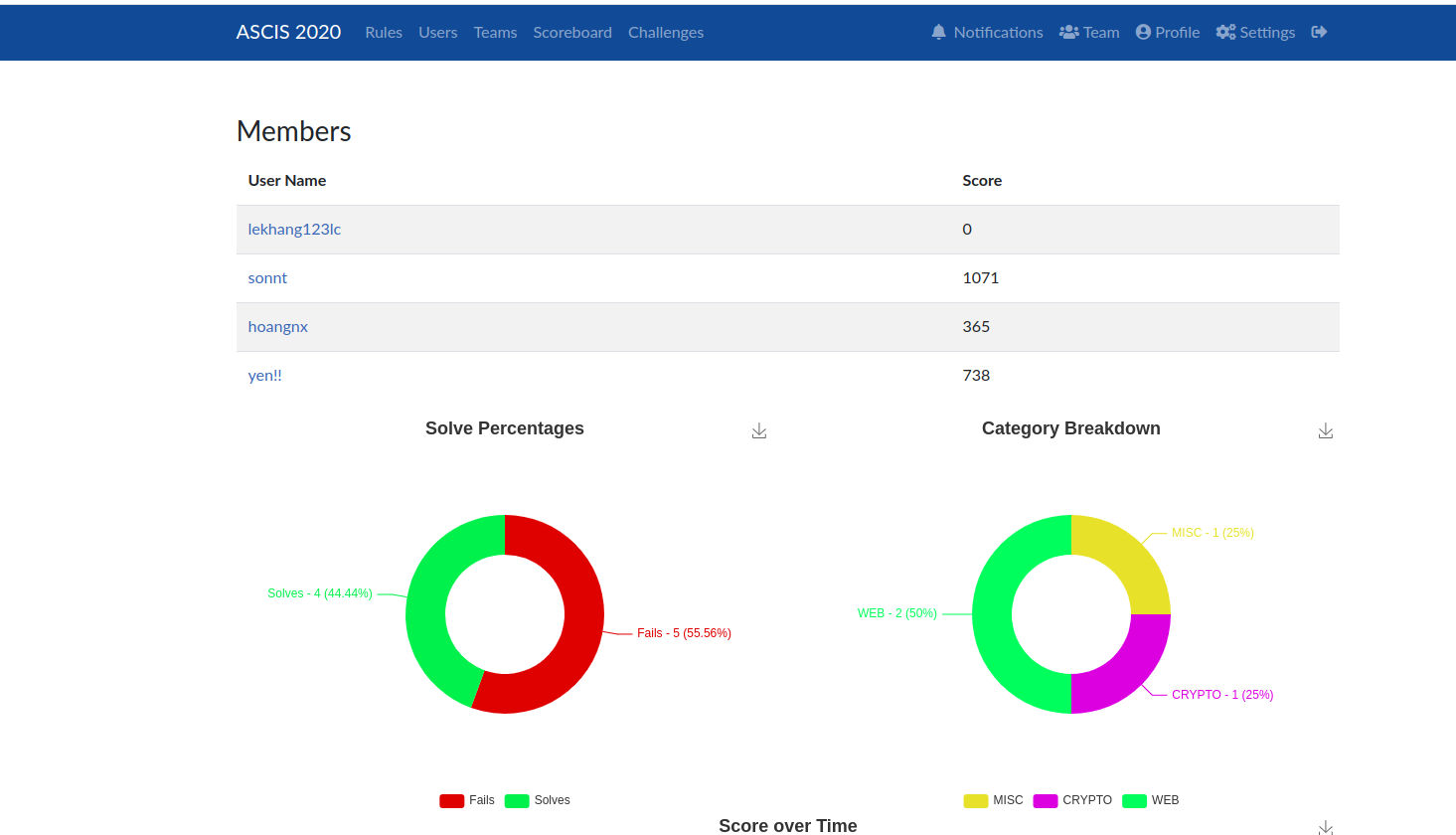Image resolution: width=1456 pixels, height=835 pixels.
Task: Toggle CRYPTO category in legend
Action: [x=1072, y=800]
